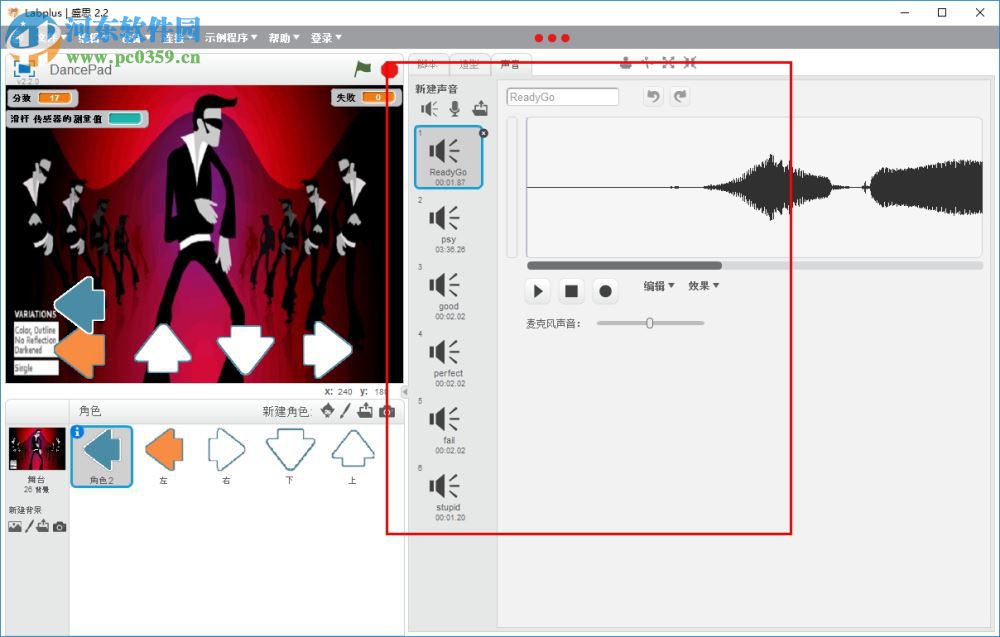The image size is (1000, 637).
Task: Click the green flag to start DancePad
Action: click(x=362, y=68)
